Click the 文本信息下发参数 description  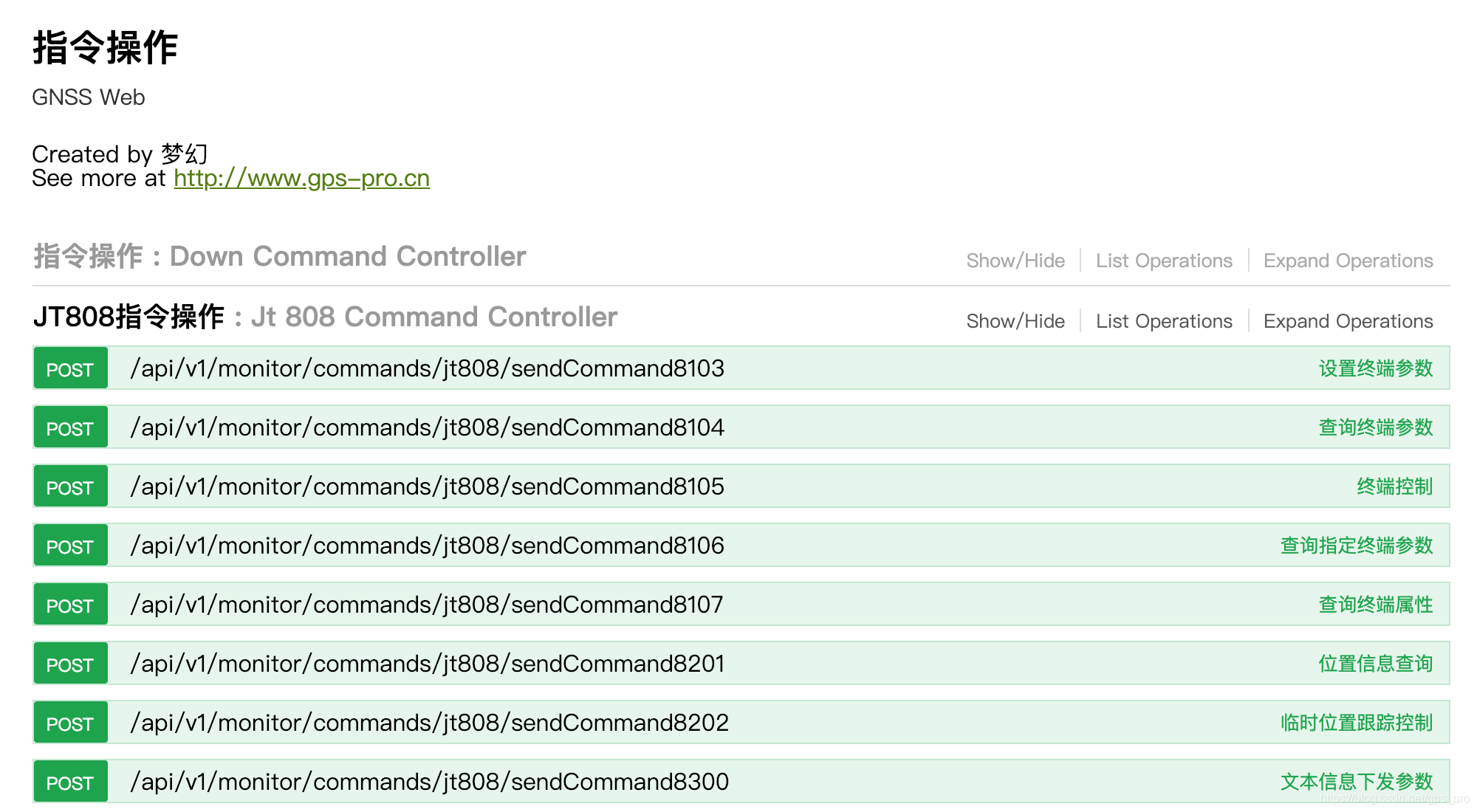point(1356,782)
